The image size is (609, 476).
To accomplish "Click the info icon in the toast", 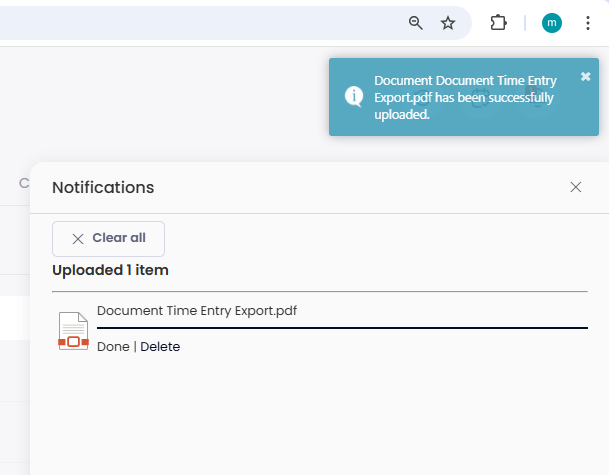I will (354, 96).
